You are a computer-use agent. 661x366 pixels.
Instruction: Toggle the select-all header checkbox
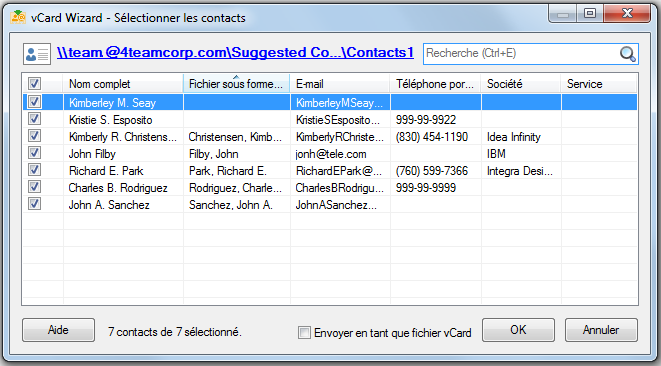tap(34, 83)
